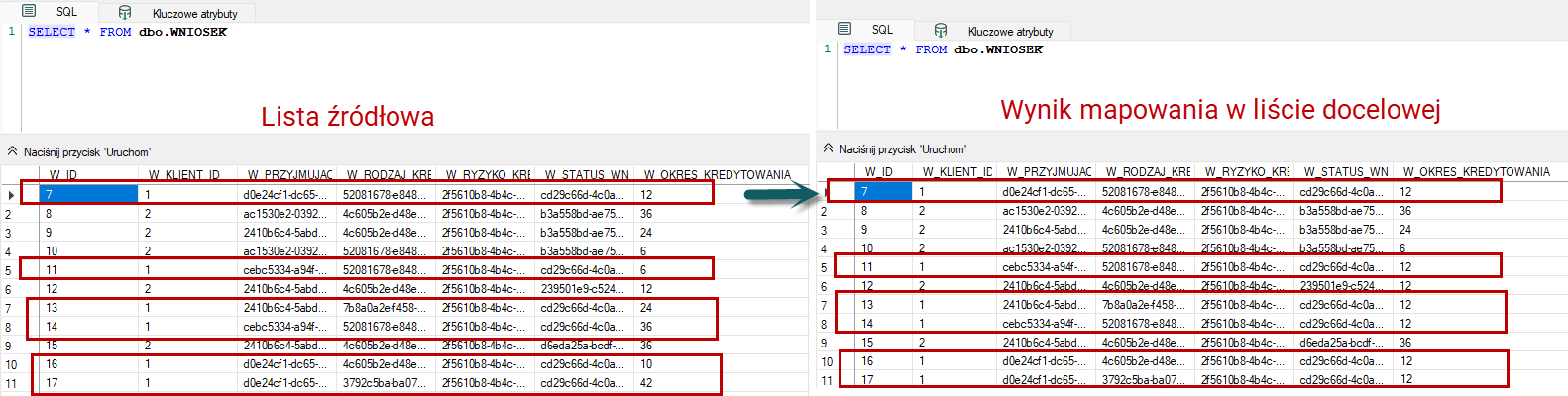Collapse the right results section using chevron
This screenshot has height=396, width=1568.
coord(829,148)
